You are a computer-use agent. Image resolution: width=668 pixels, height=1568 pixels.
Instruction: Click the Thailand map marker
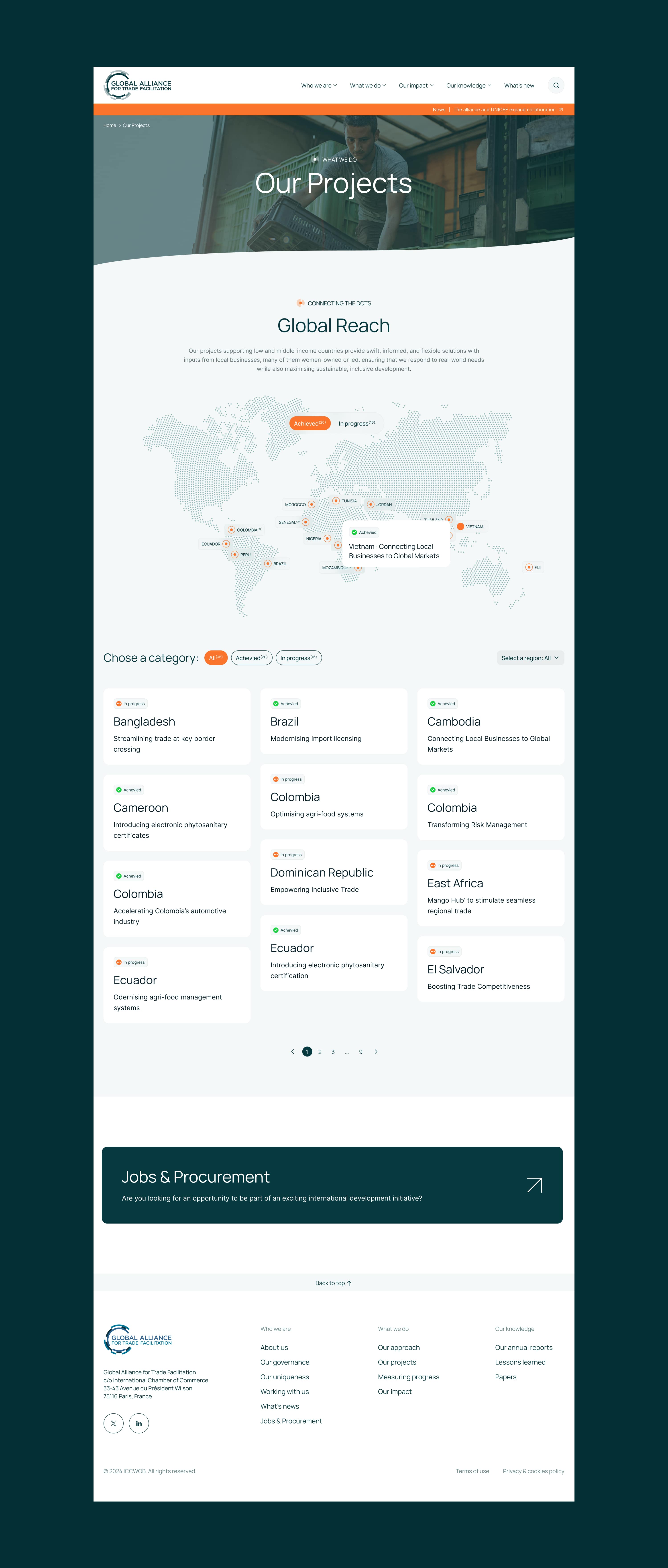(449, 519)
